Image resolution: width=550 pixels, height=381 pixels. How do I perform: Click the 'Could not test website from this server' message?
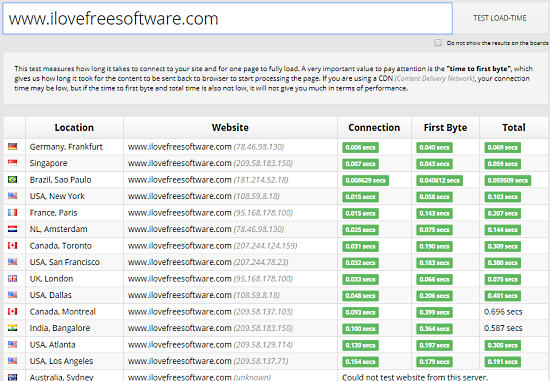(415, 377)
